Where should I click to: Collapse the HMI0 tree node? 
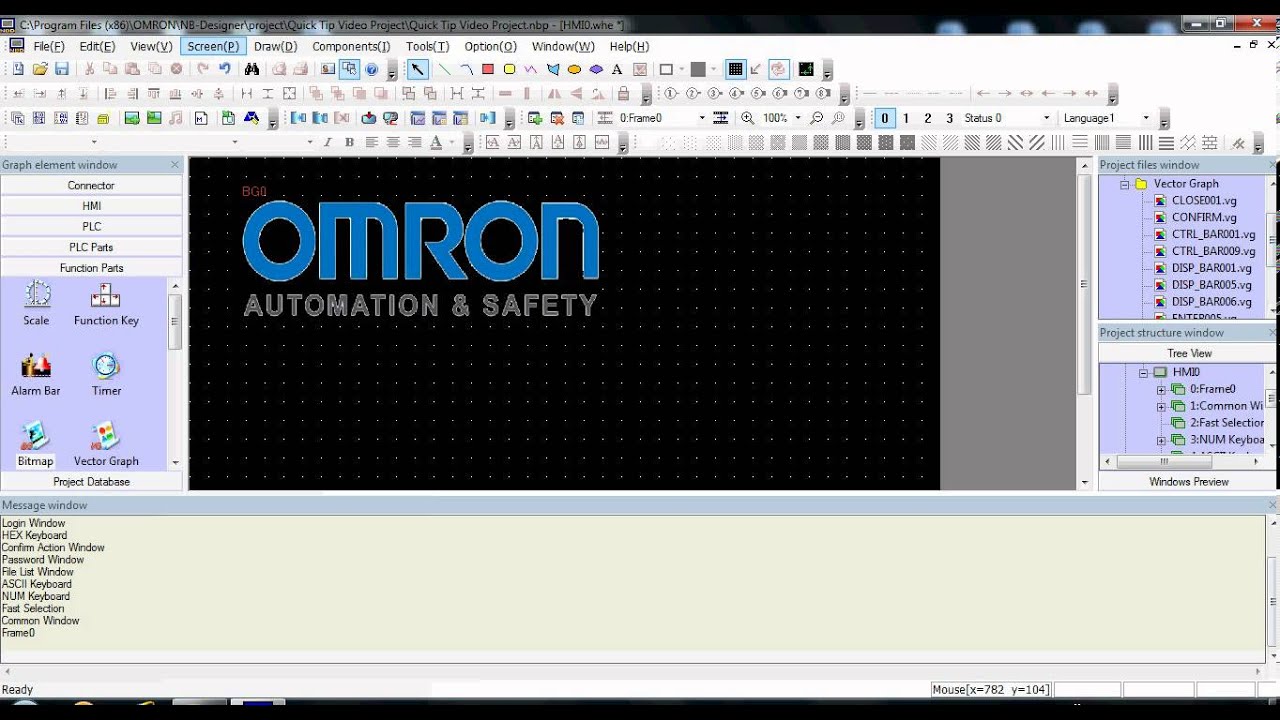pos(1143,372)
